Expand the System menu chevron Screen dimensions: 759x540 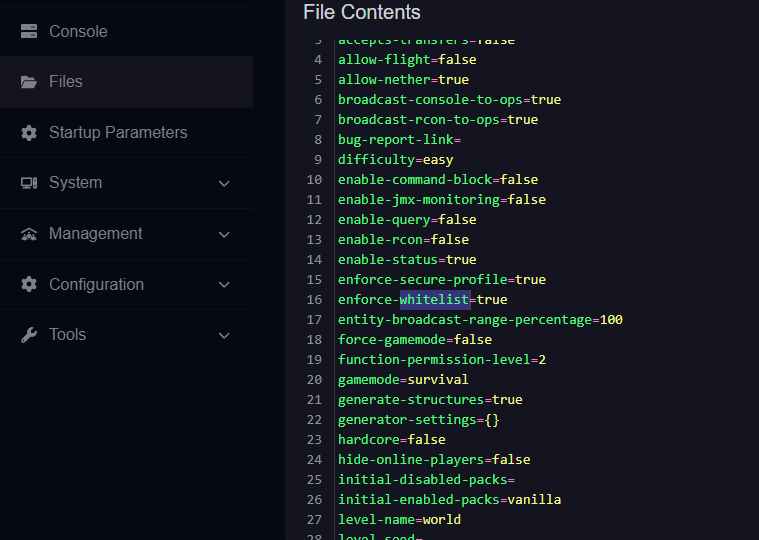tap(224, 183)
